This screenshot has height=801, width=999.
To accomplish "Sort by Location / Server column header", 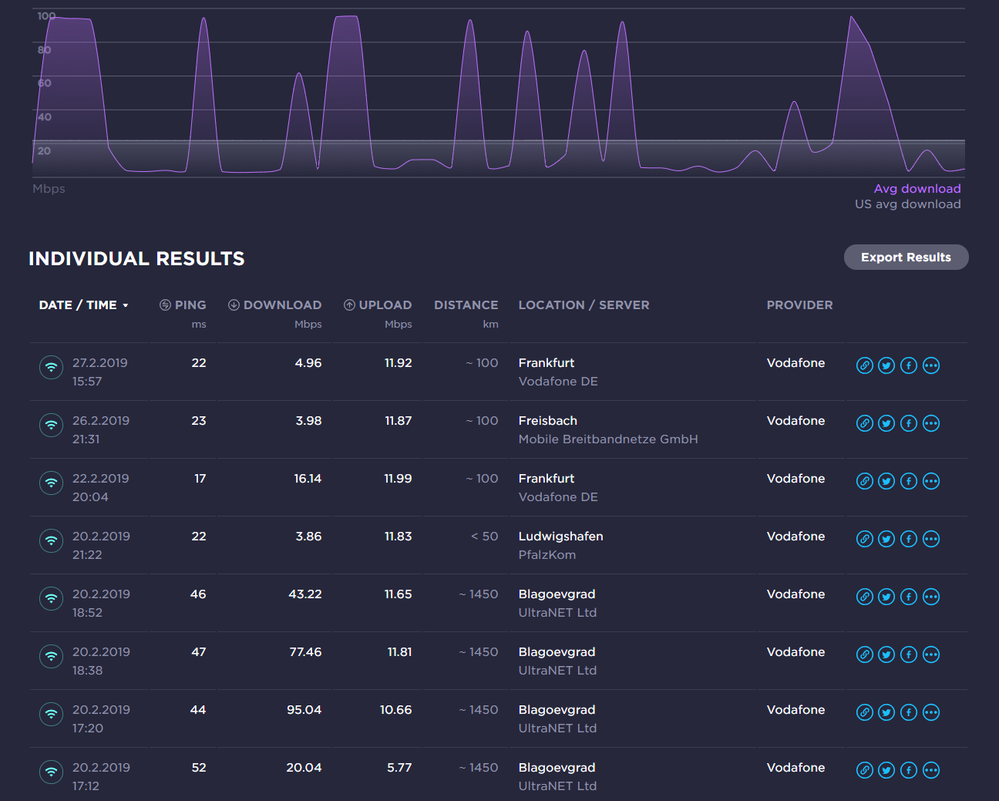I will tap(583, 305).
